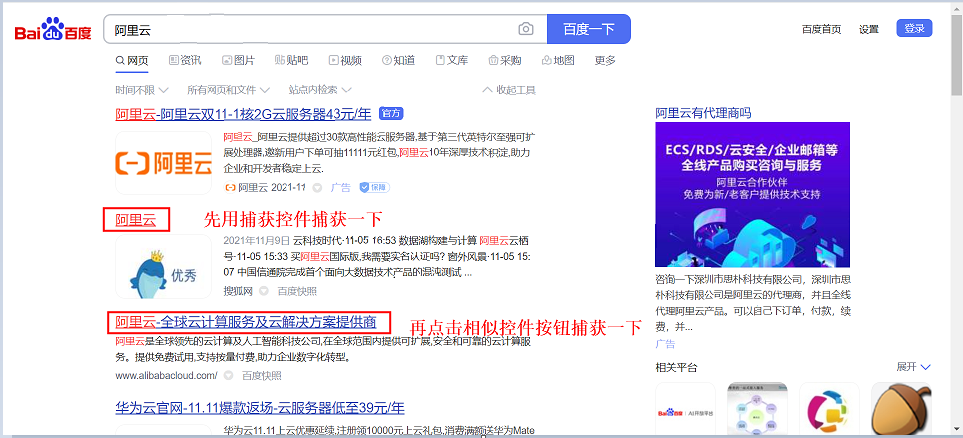Open dropdown arrow beside 搜狐网
The height and width of the screenshot is (438, 963).
(x=263, y=291)
